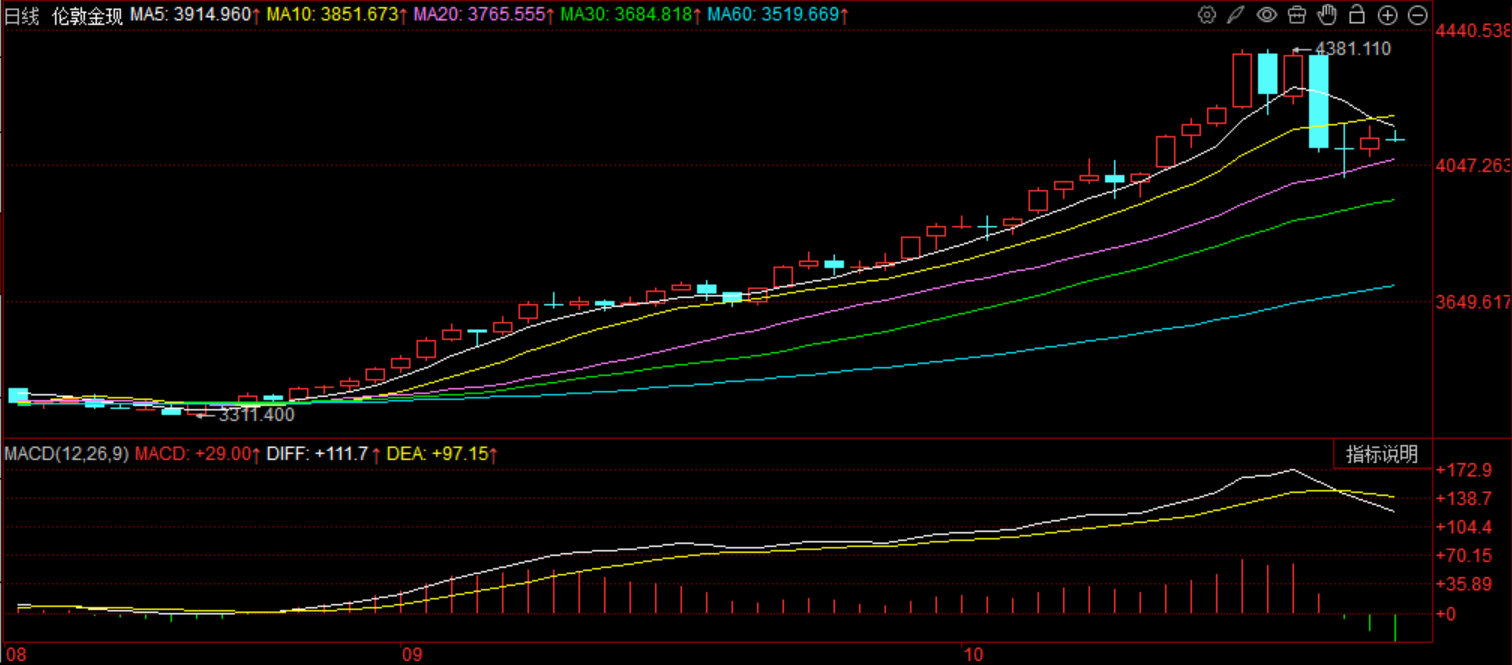
Task: Click the +0 MACD axis value
Action: (1447, 613)
